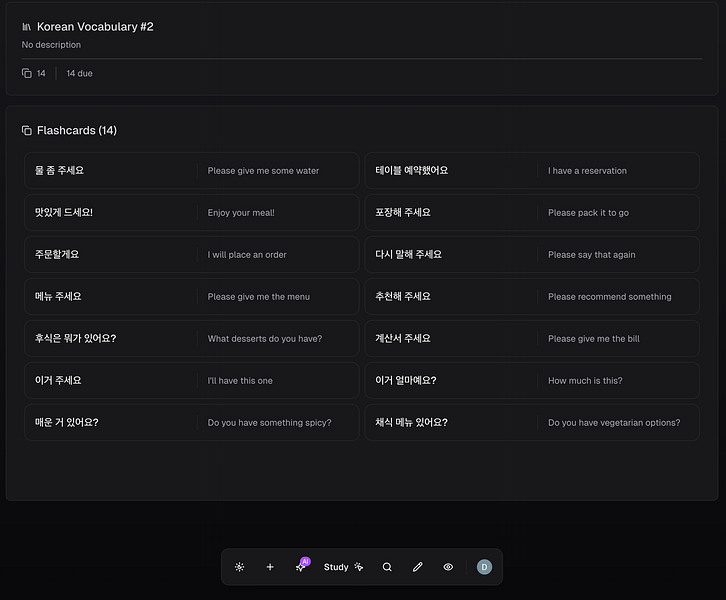
Task: Click the plus icon to add a flashcard
Action: point(270,567)
